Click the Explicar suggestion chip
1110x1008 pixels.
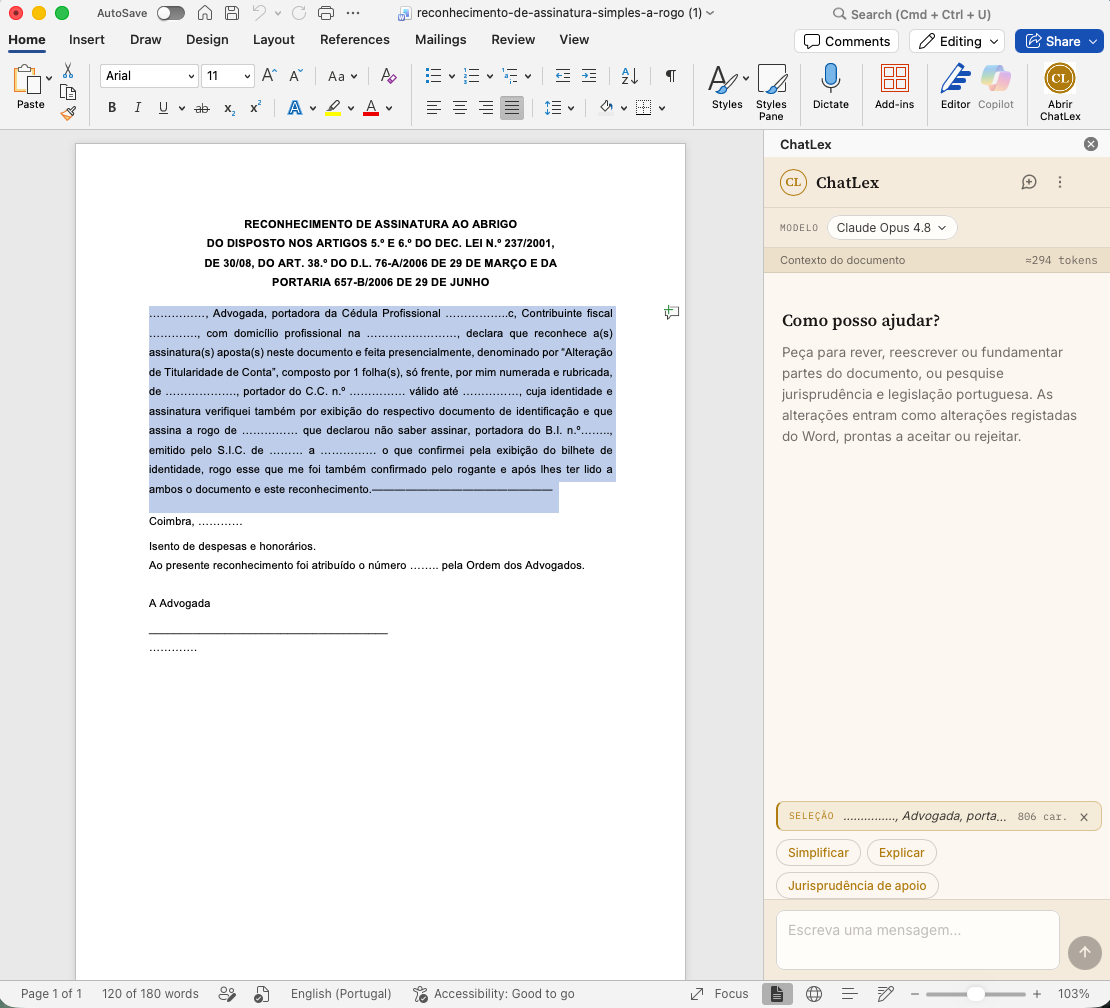point(901,852)
